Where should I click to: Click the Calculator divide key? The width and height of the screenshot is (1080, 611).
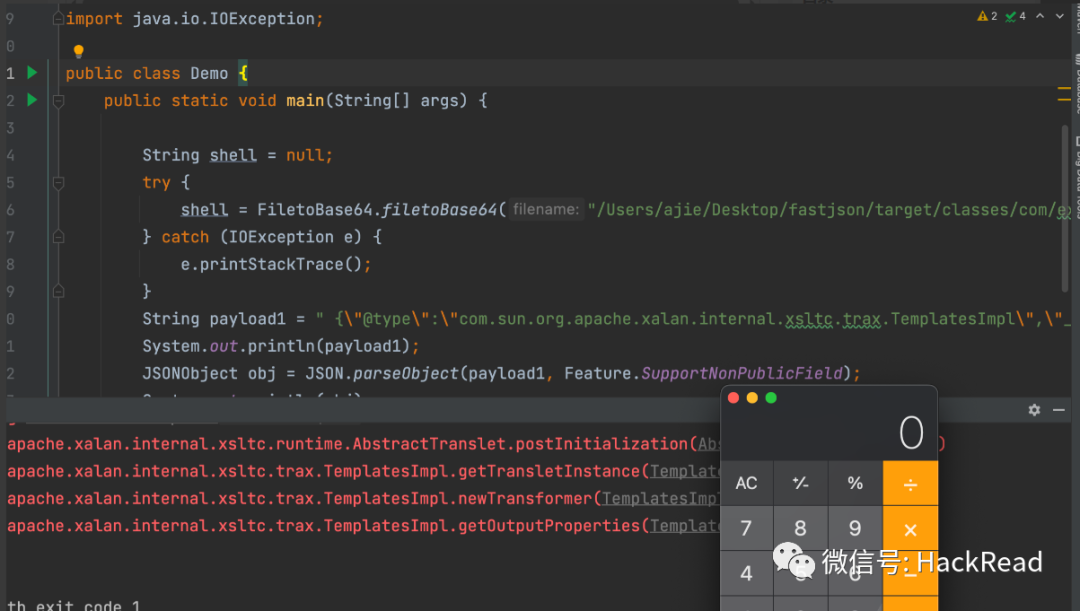pyautogui.click(x=911, y=483)
